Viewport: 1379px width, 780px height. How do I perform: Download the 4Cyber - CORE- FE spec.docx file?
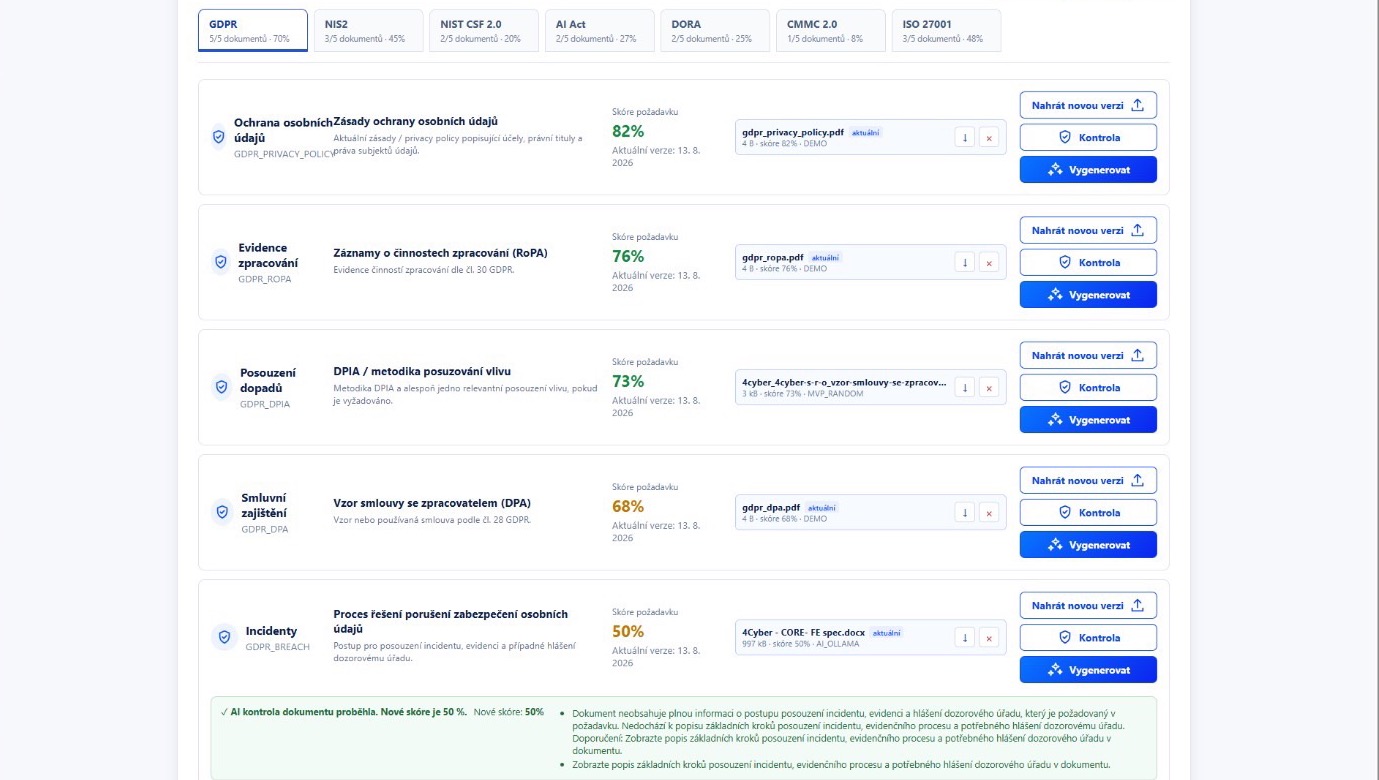(965, 637)
